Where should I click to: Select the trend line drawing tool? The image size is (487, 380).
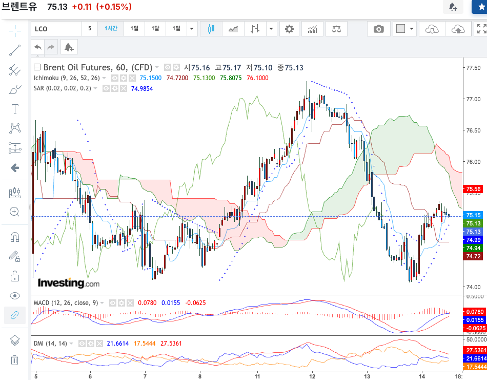click(15, 50)
